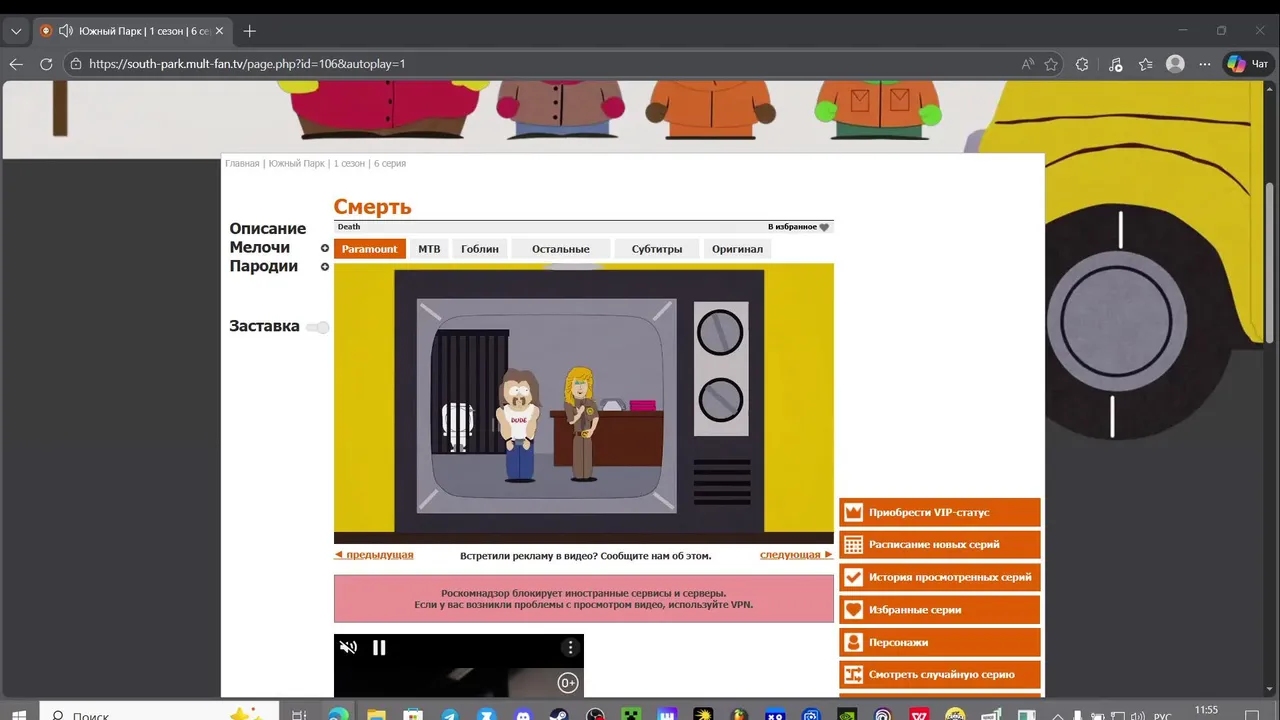Click the crown icon beside VIP-статус

[853, 512]
